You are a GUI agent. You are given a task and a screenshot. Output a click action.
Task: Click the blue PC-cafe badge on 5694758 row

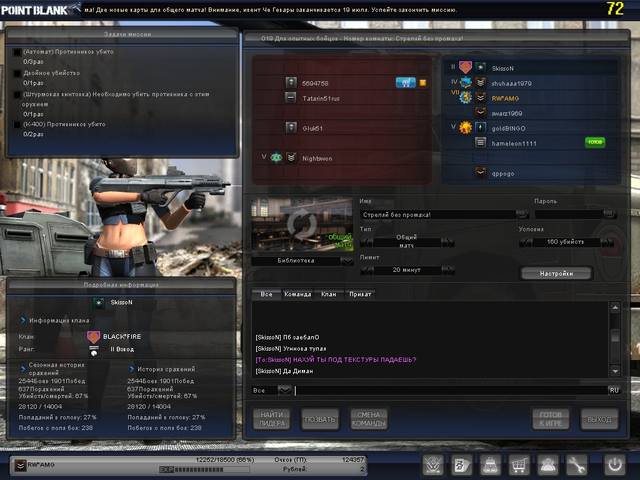(406, 83)
